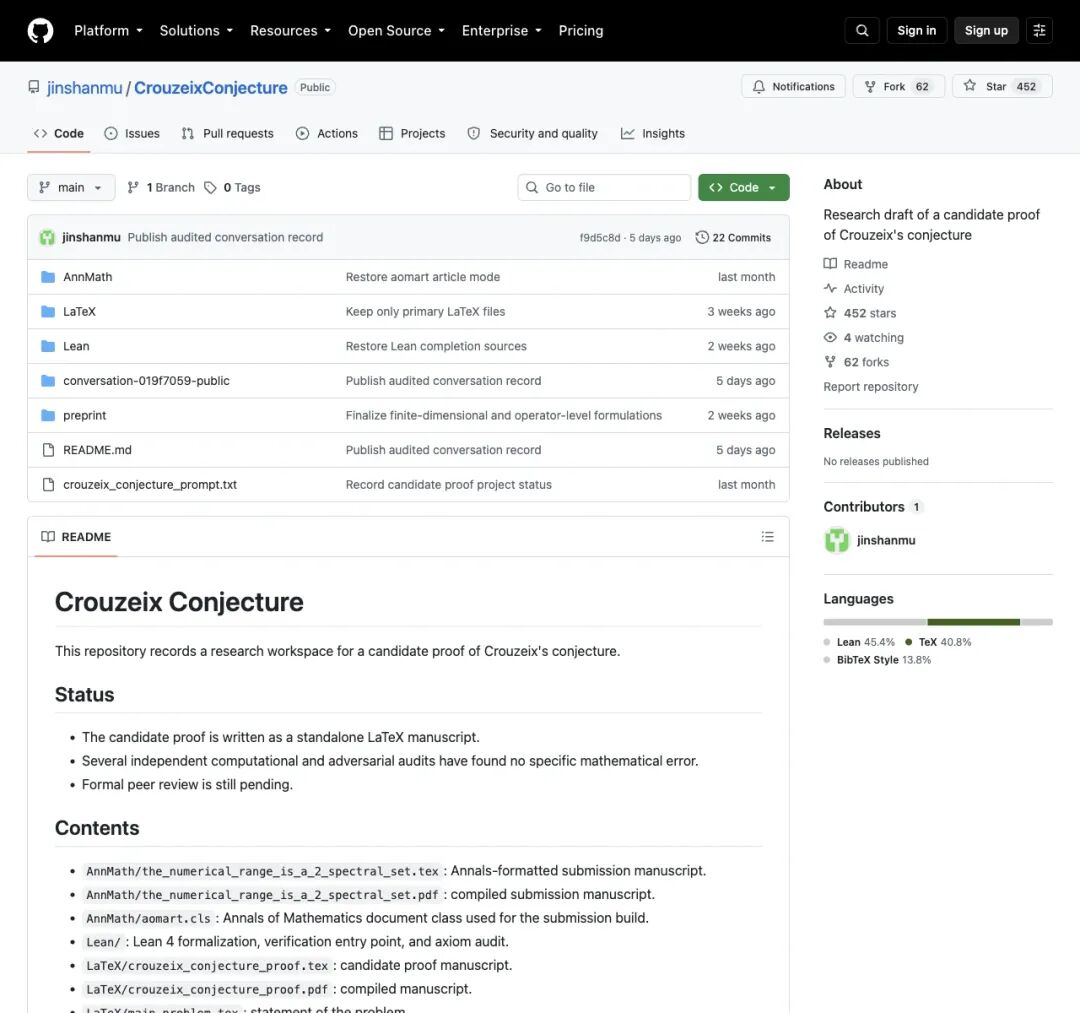Viewport: 1080px width, 1013px height.
Task: Select the Code tab
Action: pyautogui.click(x=59, y=133)
